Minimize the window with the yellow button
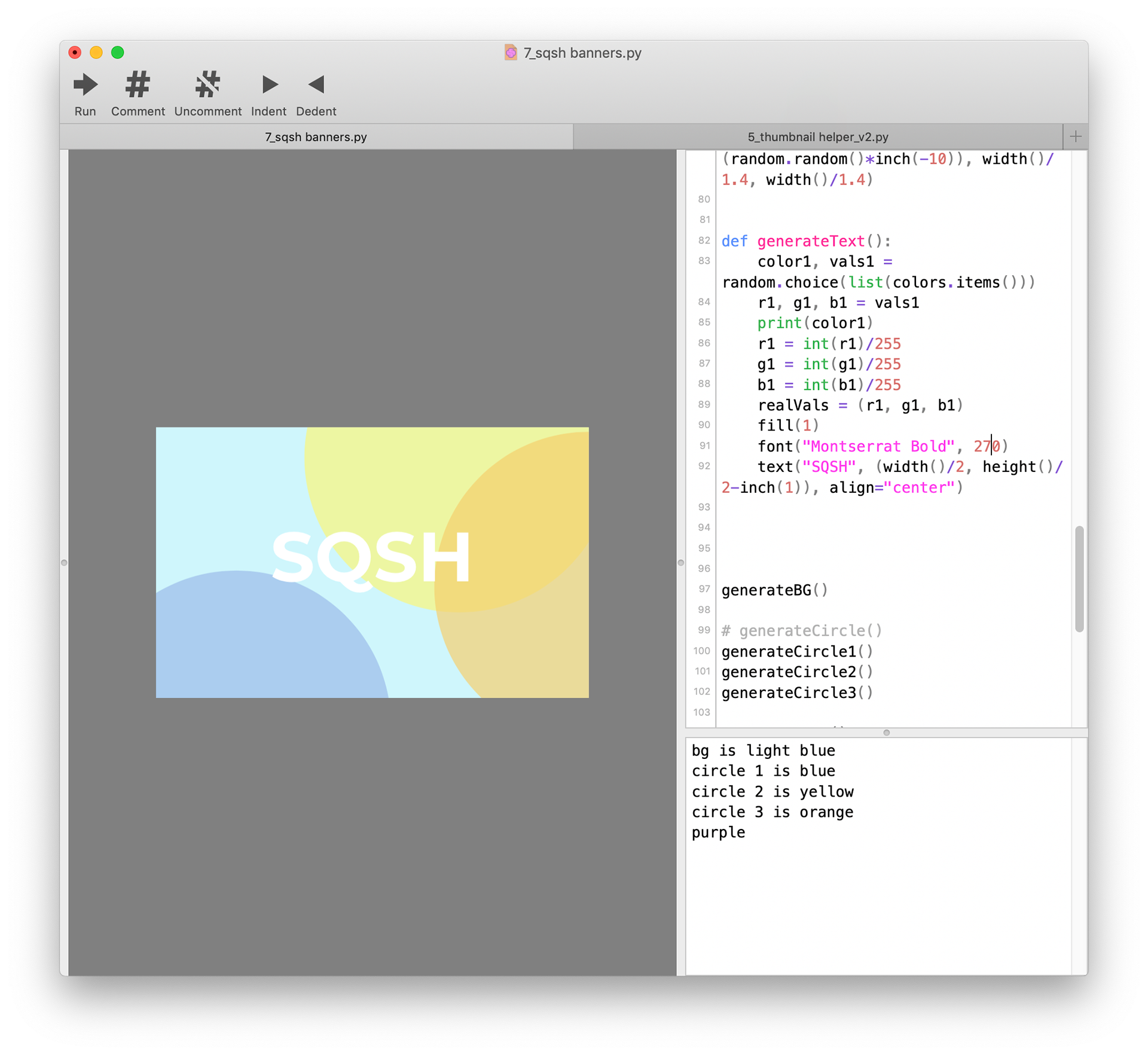 coord(96,53)
